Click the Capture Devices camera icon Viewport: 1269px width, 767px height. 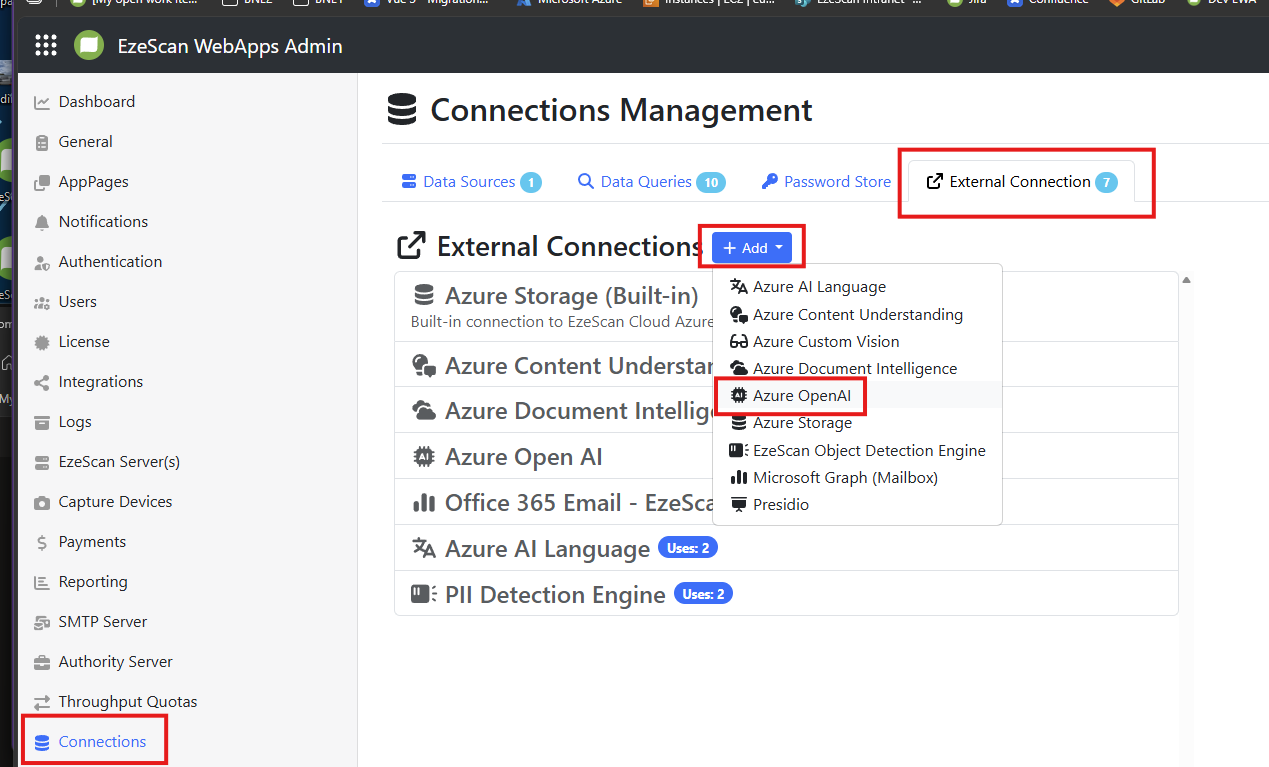(42, 502)
